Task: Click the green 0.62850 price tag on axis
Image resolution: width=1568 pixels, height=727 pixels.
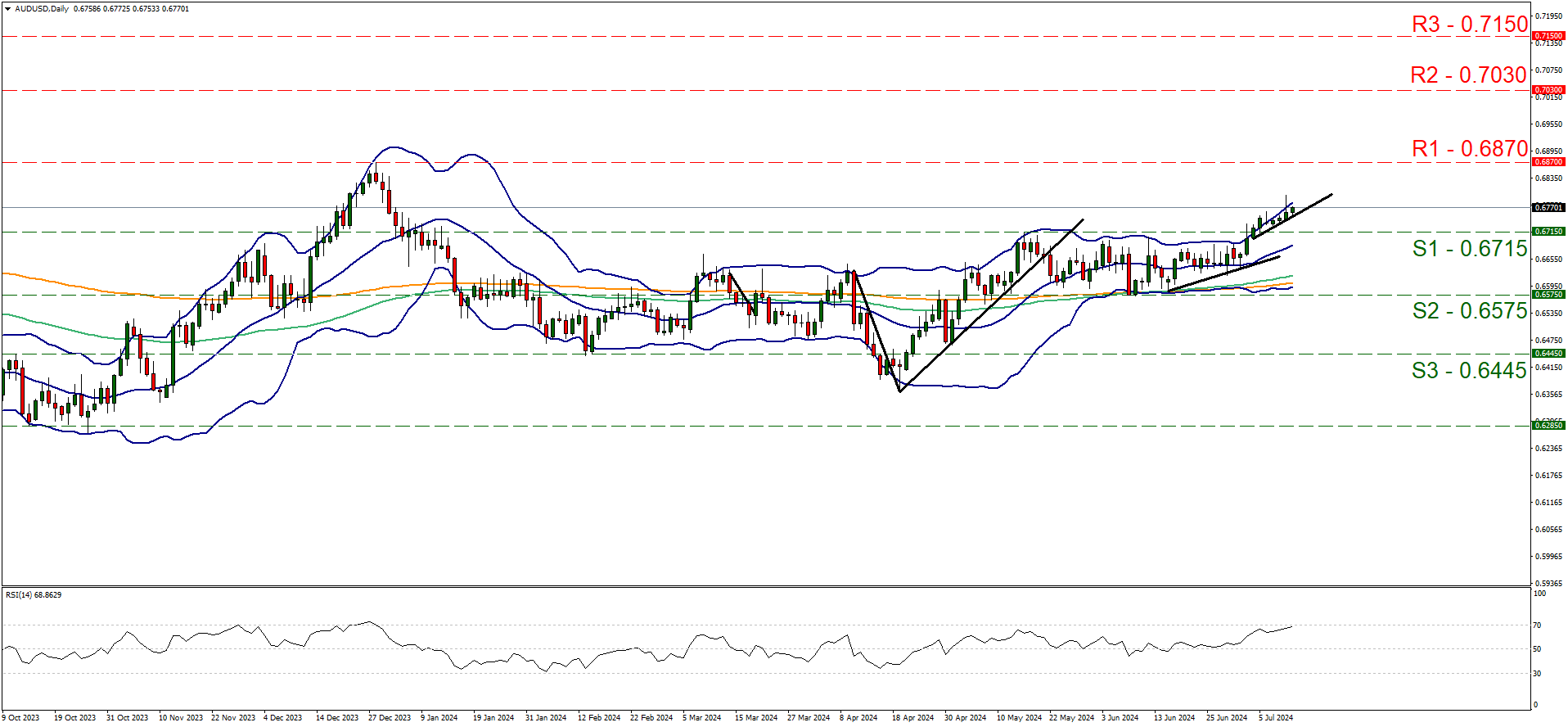Action: (1548, 426)
